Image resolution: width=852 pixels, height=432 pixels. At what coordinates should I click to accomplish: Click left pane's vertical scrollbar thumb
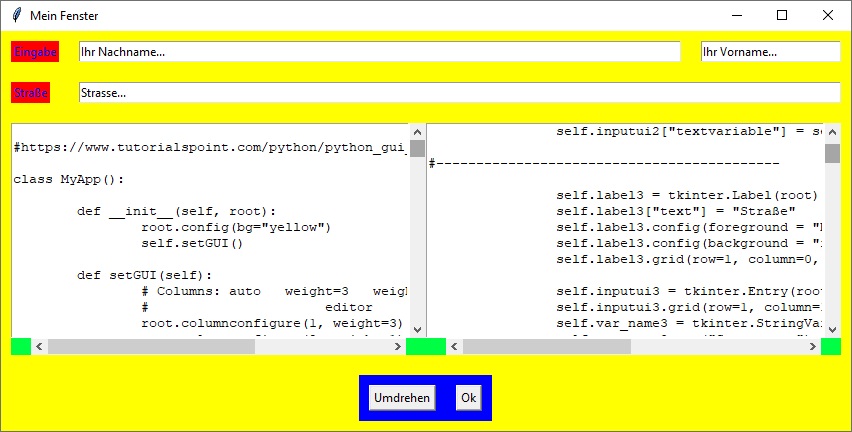pyautogui.click(x=417, y=148)
